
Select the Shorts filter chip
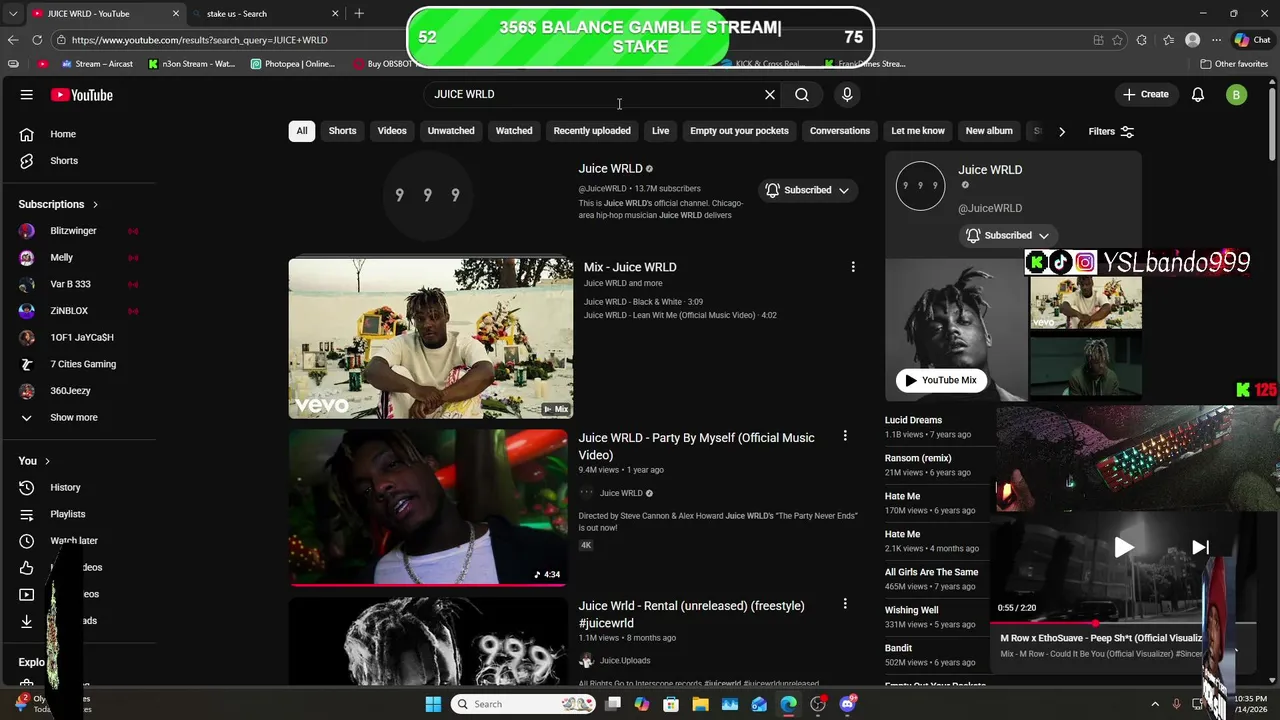(342, 131)
